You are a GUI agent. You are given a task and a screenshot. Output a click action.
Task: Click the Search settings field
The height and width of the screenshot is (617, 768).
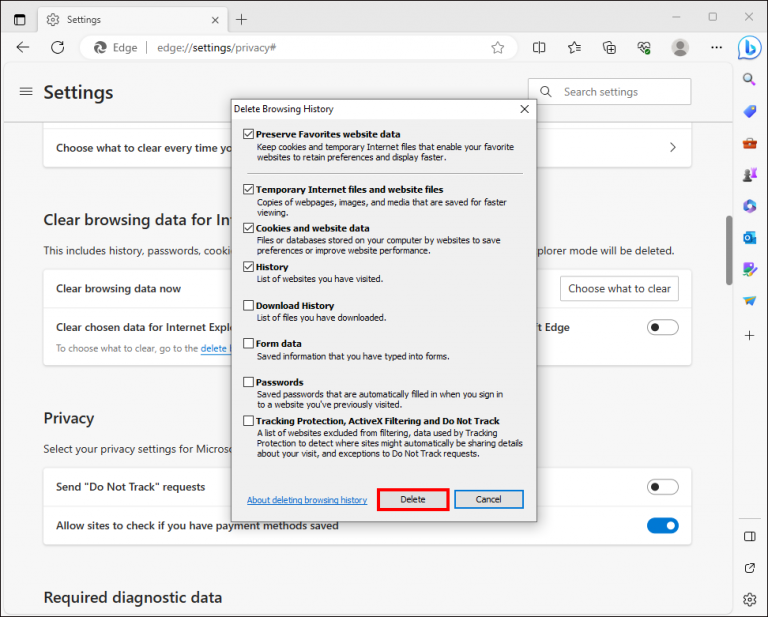pyautogui.click(x=610, y=92)
